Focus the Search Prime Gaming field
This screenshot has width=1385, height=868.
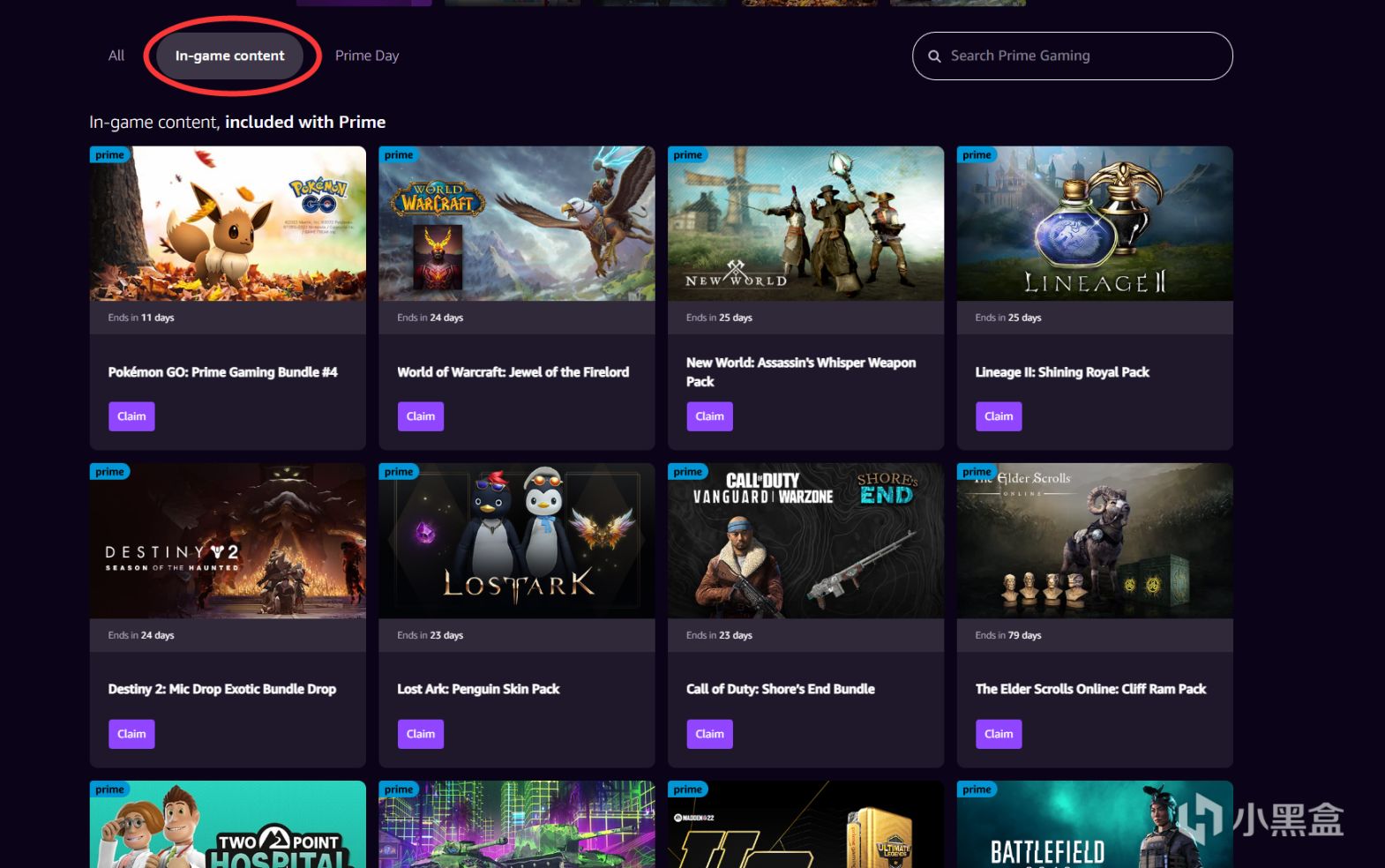(1072, 56)
